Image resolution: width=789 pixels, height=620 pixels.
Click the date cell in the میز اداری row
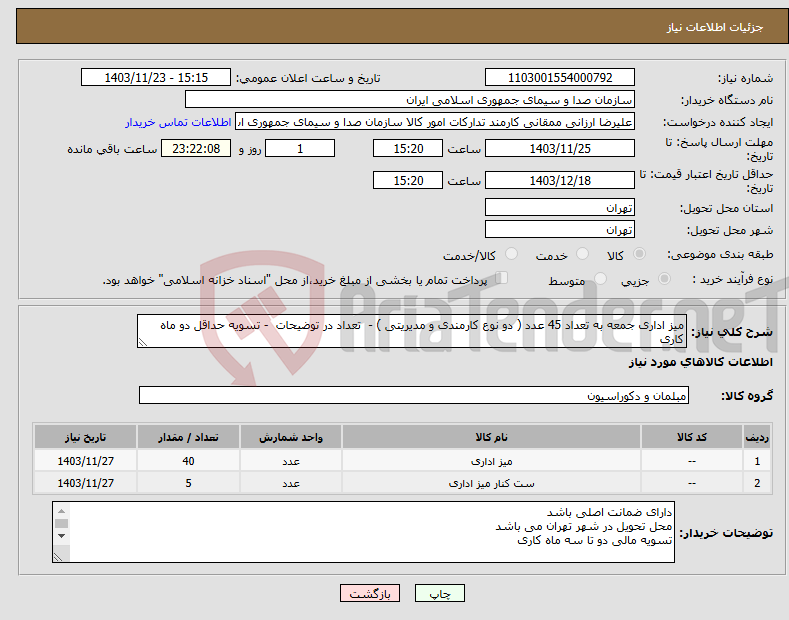86,460
